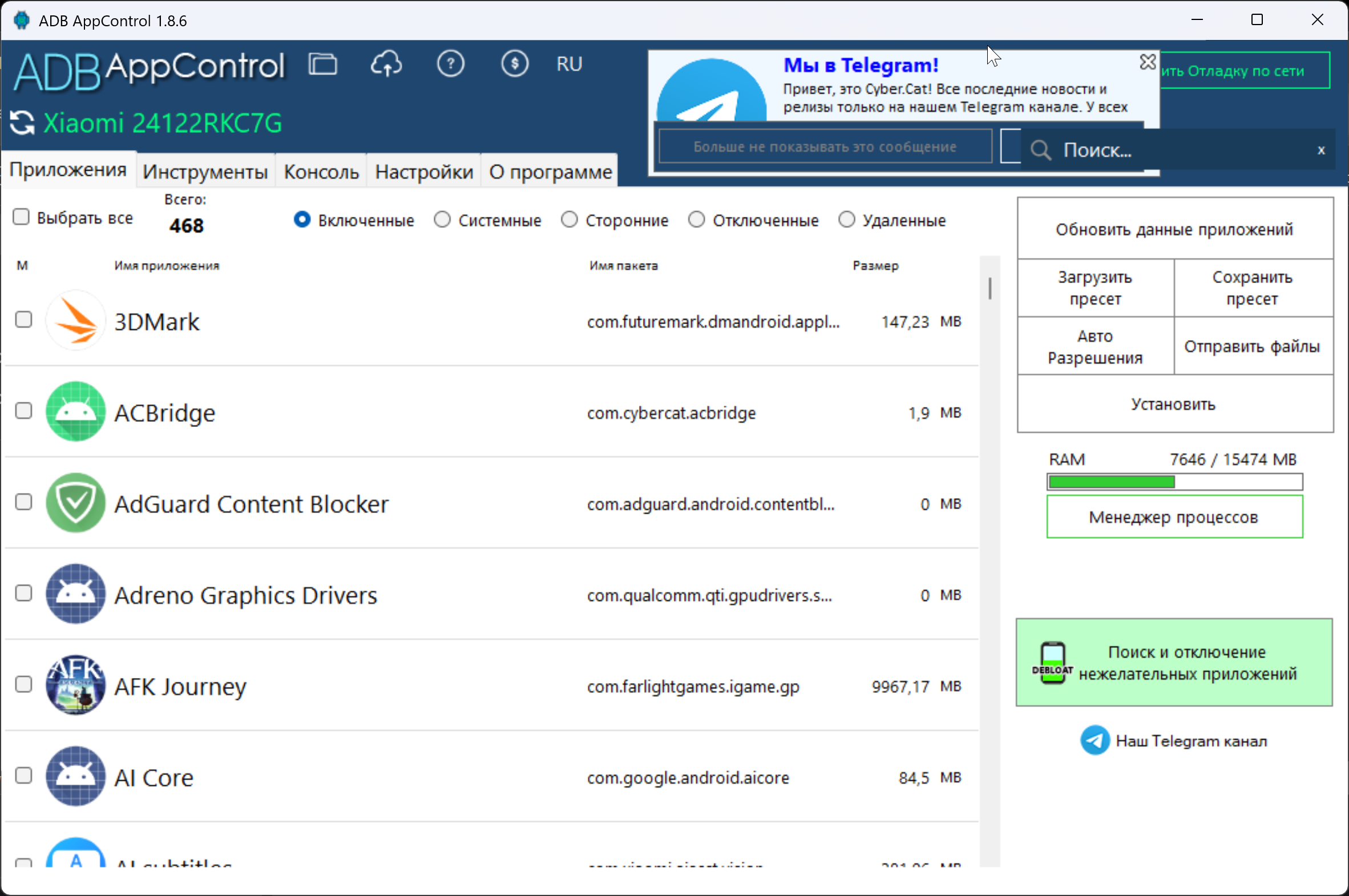Image resolution: width=1349 pixels, height=896 pixels.
Task: Click the Telegram channel paper plane icon
Action: tap(1094, 741)
